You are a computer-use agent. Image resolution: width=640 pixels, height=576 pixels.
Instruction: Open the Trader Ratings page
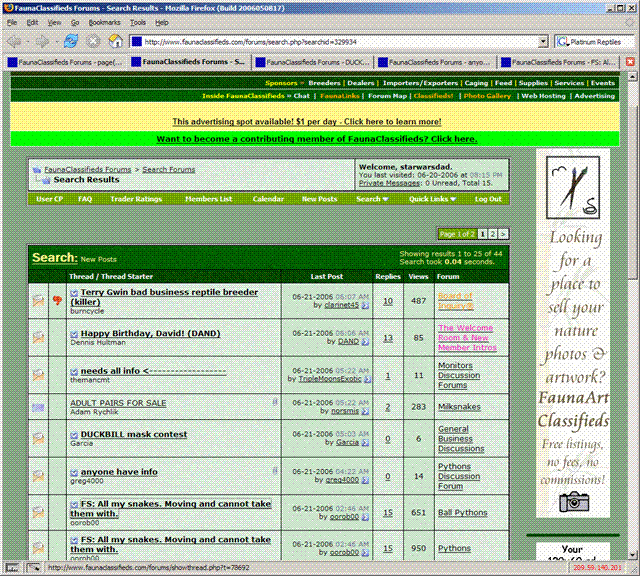(136, 199)
